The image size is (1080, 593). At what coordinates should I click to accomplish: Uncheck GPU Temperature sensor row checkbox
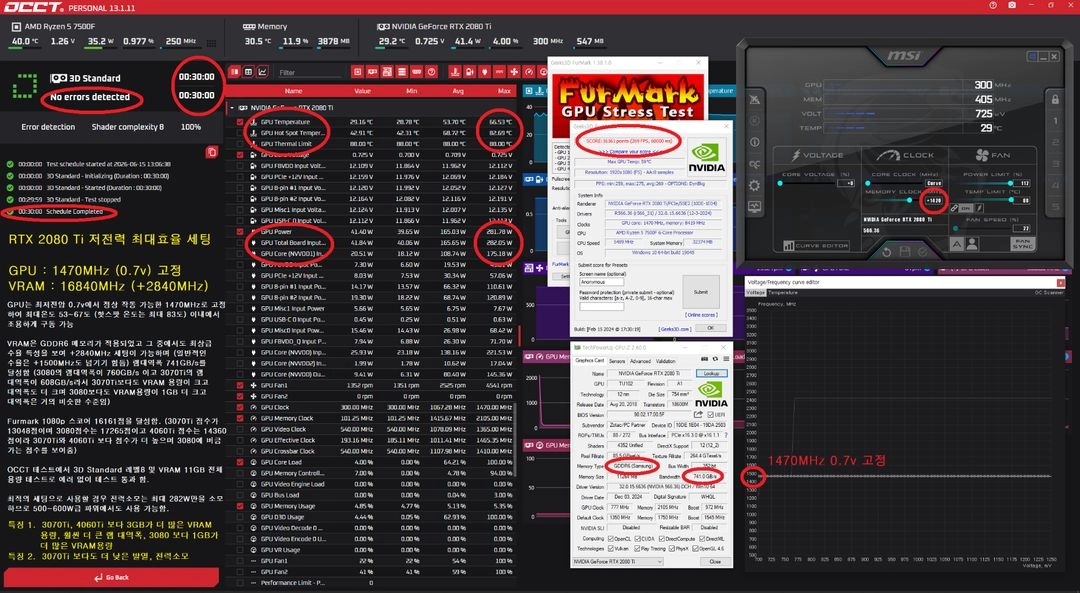[240, 122]
